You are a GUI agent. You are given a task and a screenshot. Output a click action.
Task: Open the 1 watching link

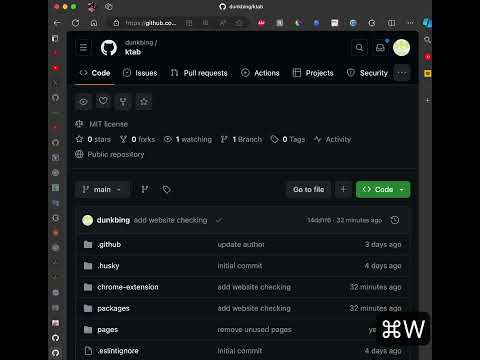pos(188,139)
